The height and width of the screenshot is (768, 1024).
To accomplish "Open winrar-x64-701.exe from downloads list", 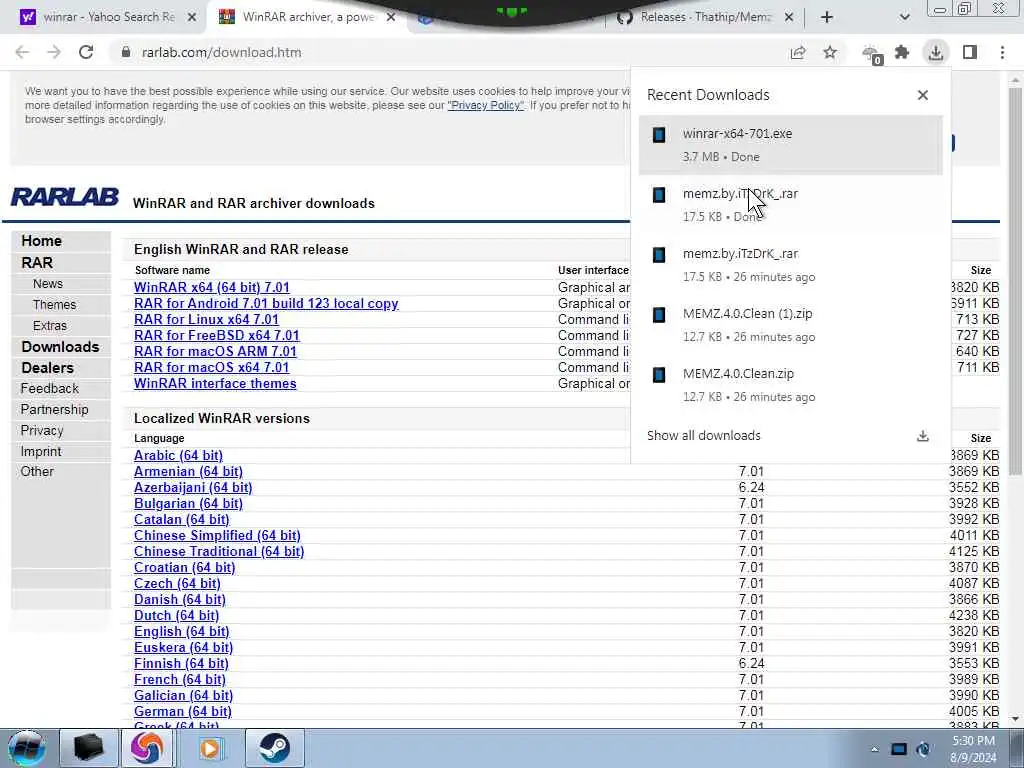I will point(790,145).
